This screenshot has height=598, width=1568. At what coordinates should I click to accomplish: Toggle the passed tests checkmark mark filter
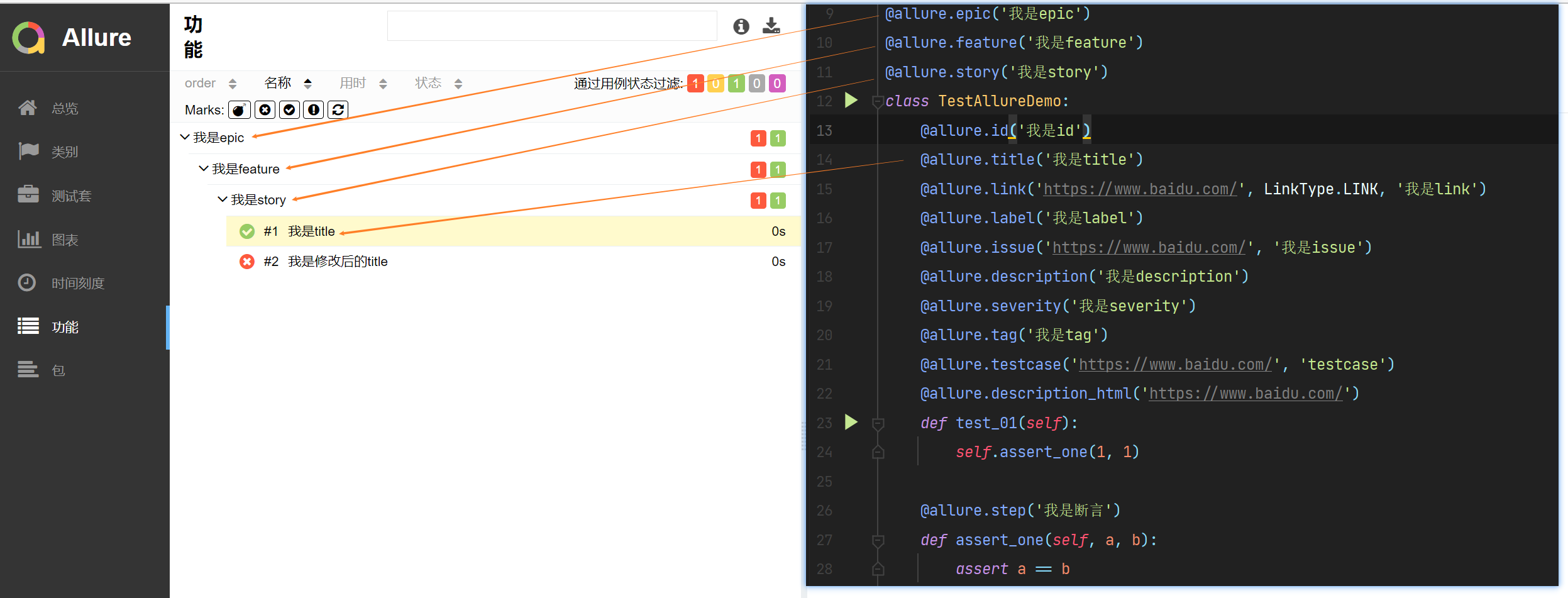289,109
